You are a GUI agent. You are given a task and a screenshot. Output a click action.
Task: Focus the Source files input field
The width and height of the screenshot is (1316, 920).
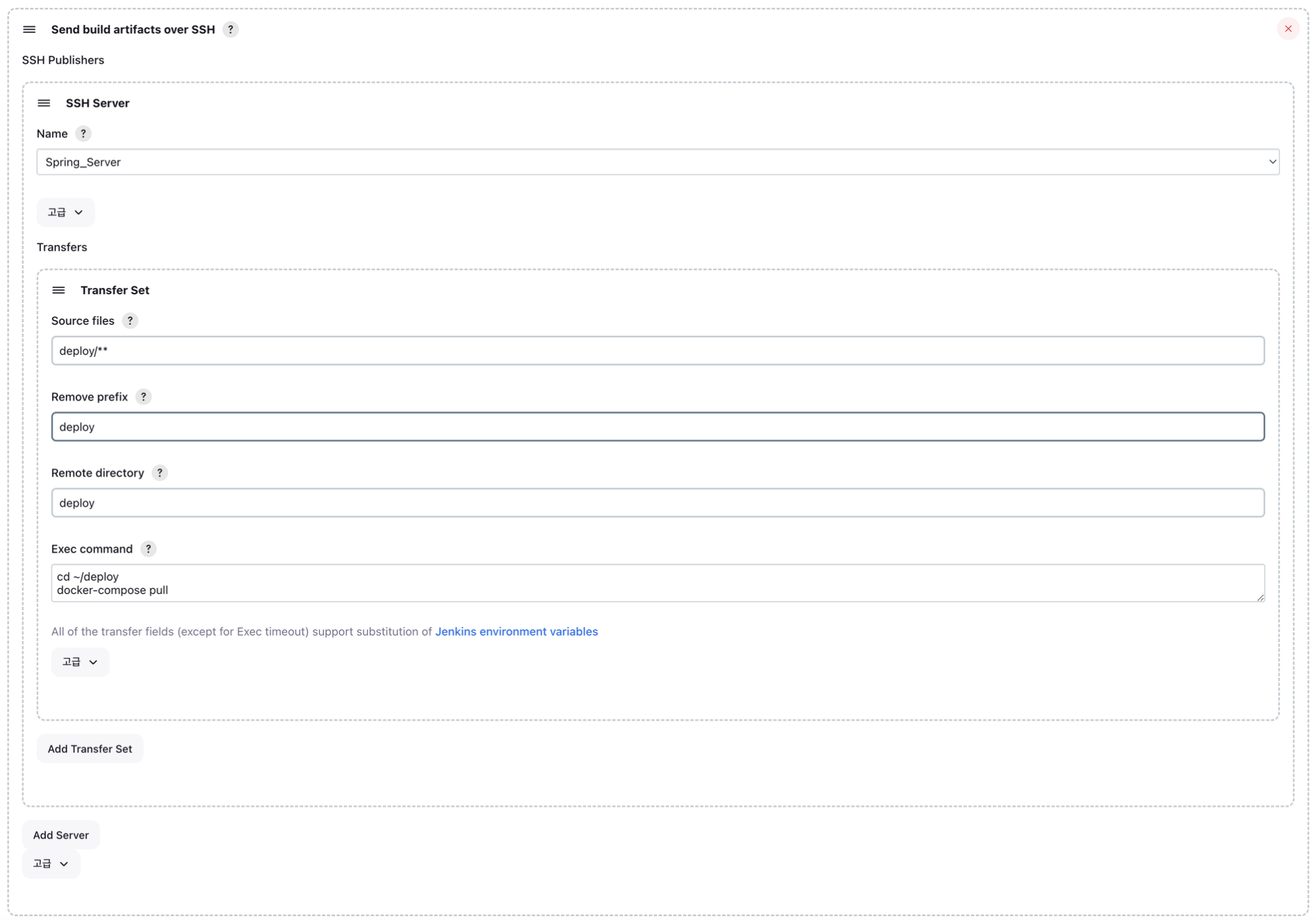657,351
